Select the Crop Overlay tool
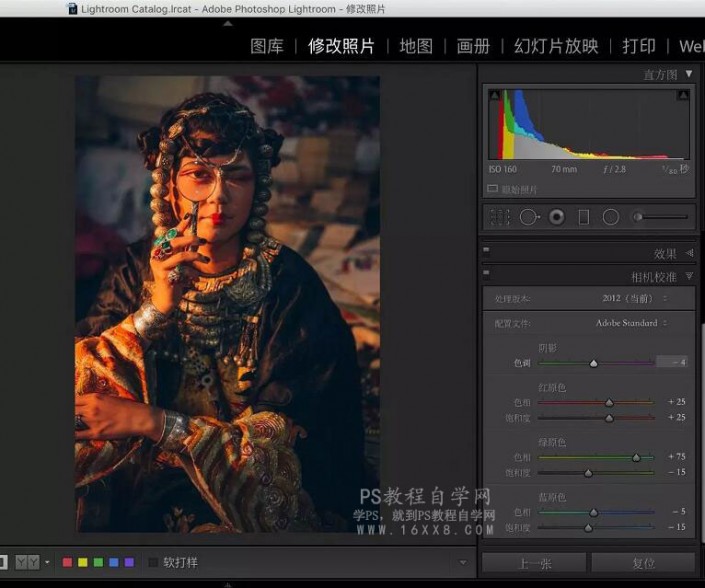 [x=500, y=217]
